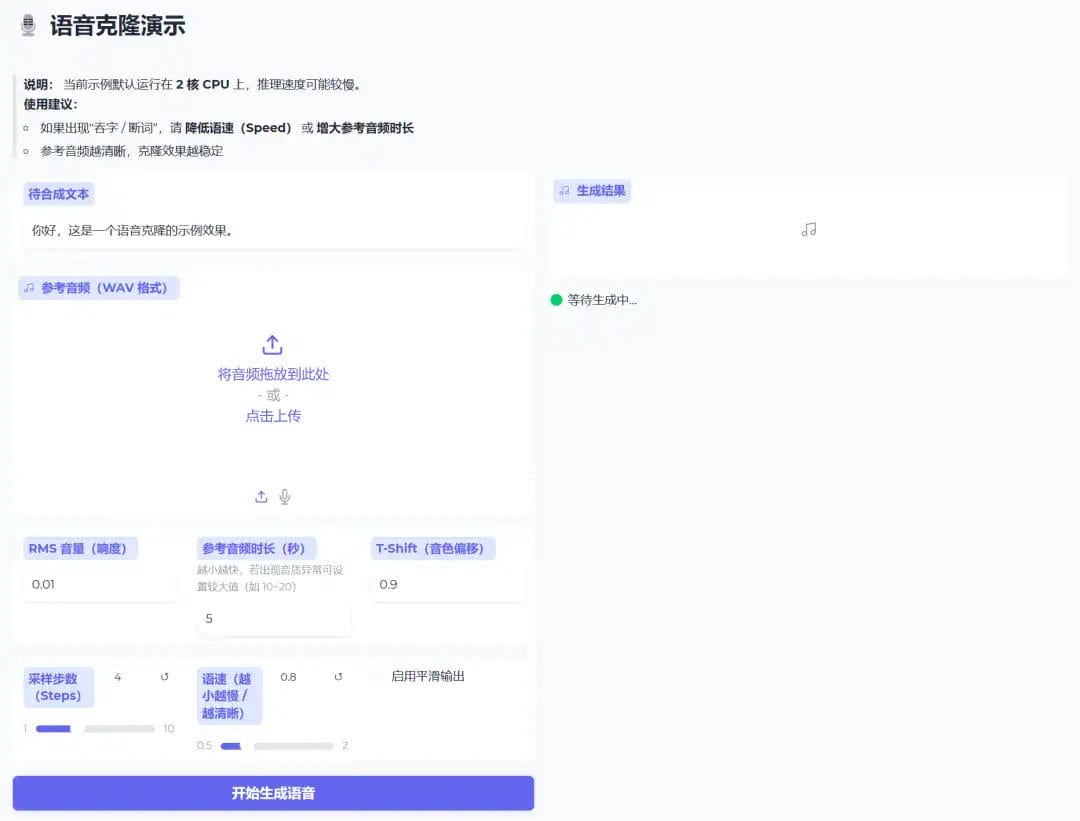Viewport: 1080px width, 821px height.
Task: Select the microphone icon to record reference audio
Action: 285,496
